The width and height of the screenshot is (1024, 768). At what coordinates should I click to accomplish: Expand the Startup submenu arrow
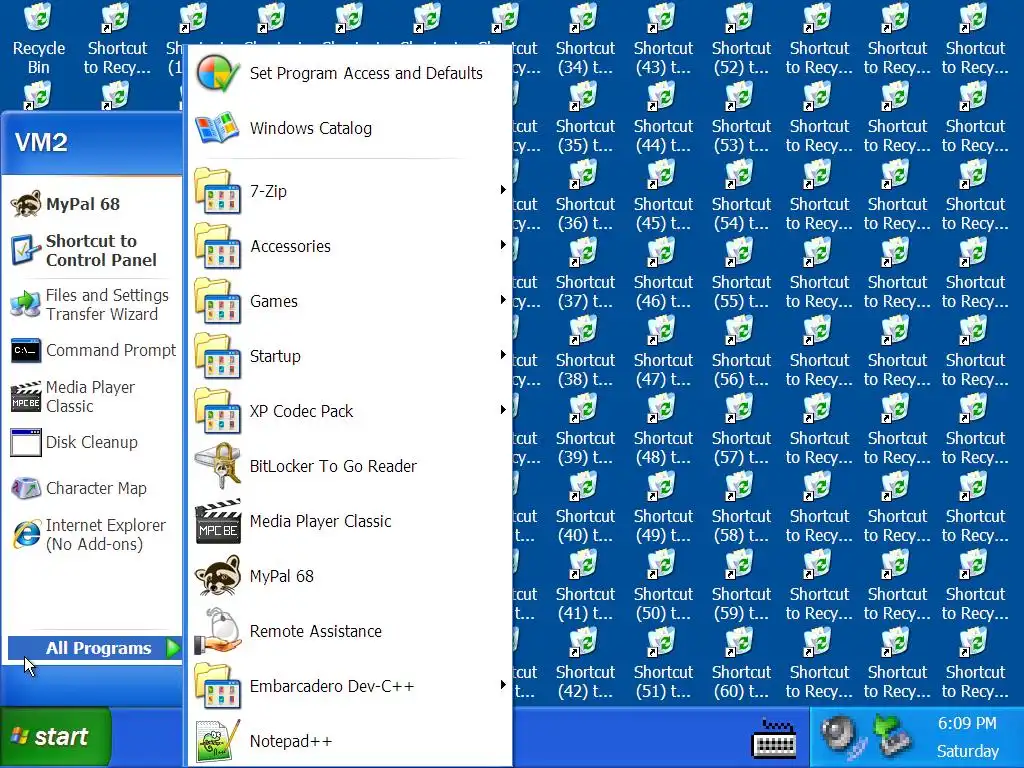503,355
